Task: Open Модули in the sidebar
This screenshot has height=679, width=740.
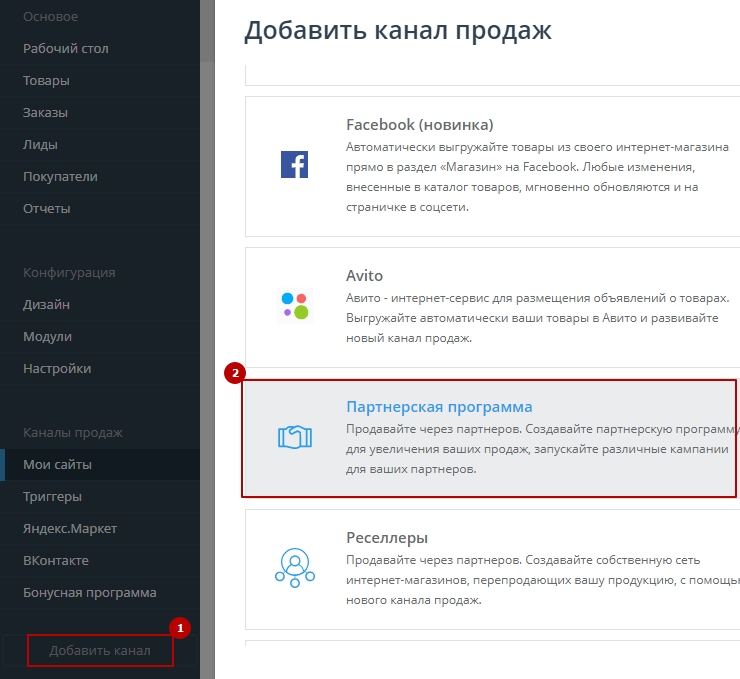Action: tap(47, 336)
